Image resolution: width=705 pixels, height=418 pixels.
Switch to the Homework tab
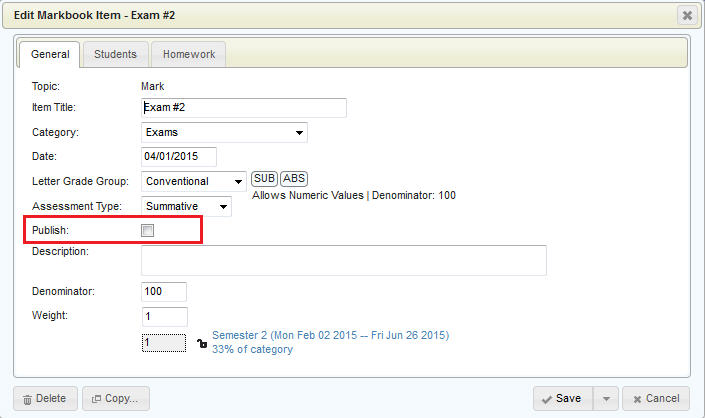(x=189, y=54)
